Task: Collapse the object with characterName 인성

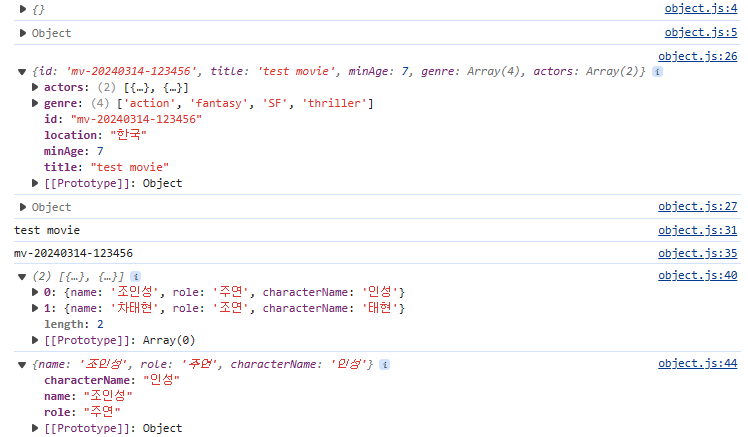Action: (22, 364)
